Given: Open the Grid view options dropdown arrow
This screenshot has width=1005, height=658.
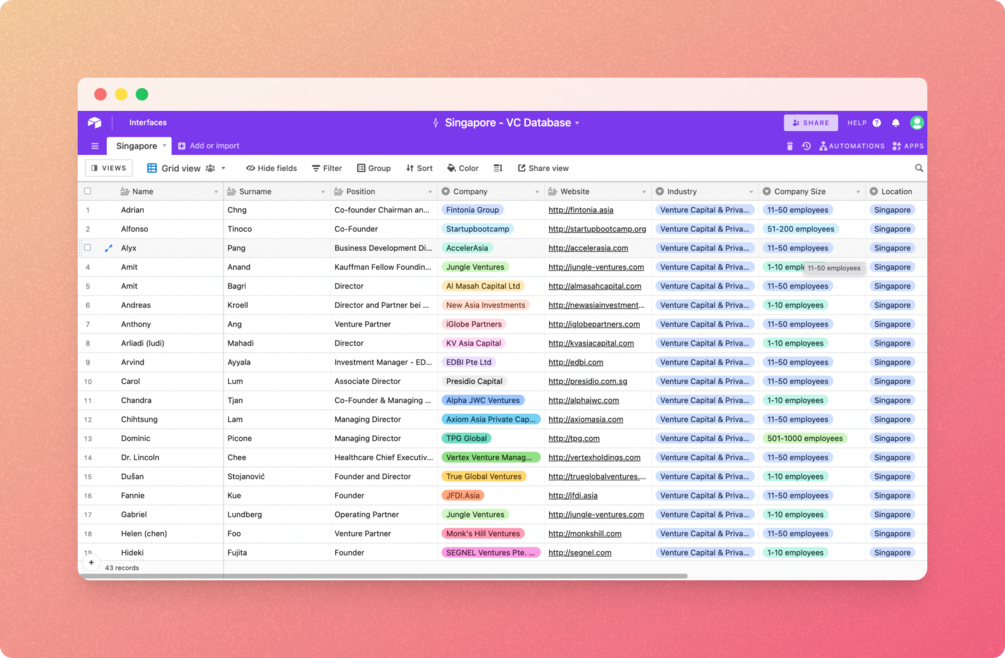Looking at the screenshot, I should [x=223, y=168].
